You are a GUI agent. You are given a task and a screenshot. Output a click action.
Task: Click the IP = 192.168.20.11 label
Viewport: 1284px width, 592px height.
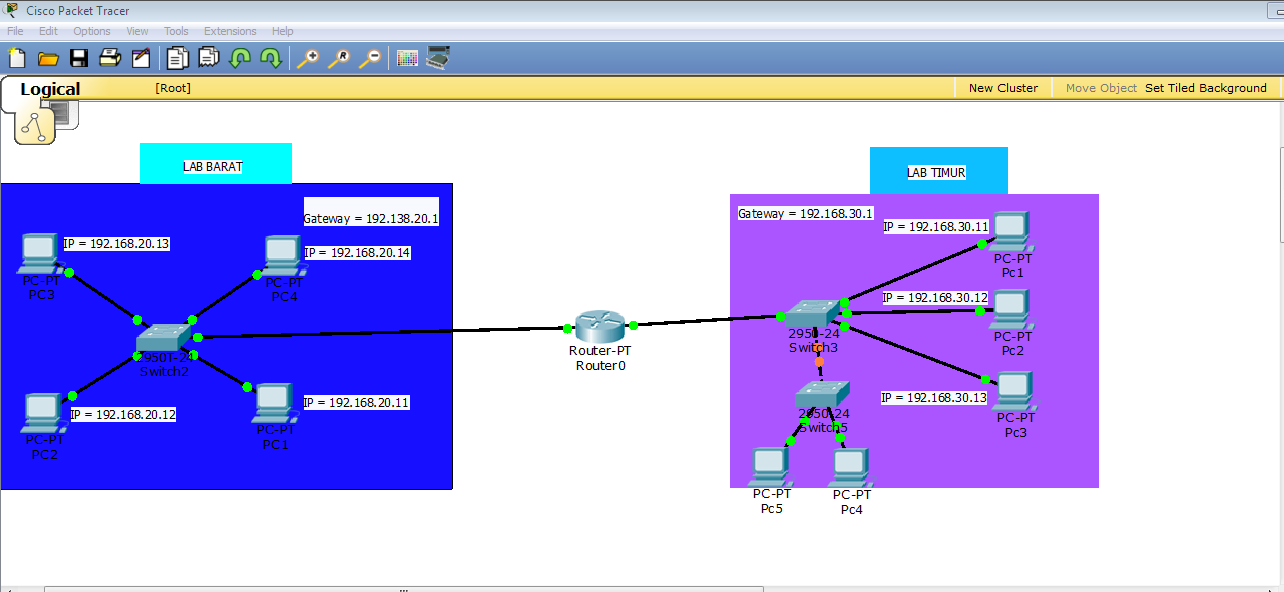click(356, 402)
